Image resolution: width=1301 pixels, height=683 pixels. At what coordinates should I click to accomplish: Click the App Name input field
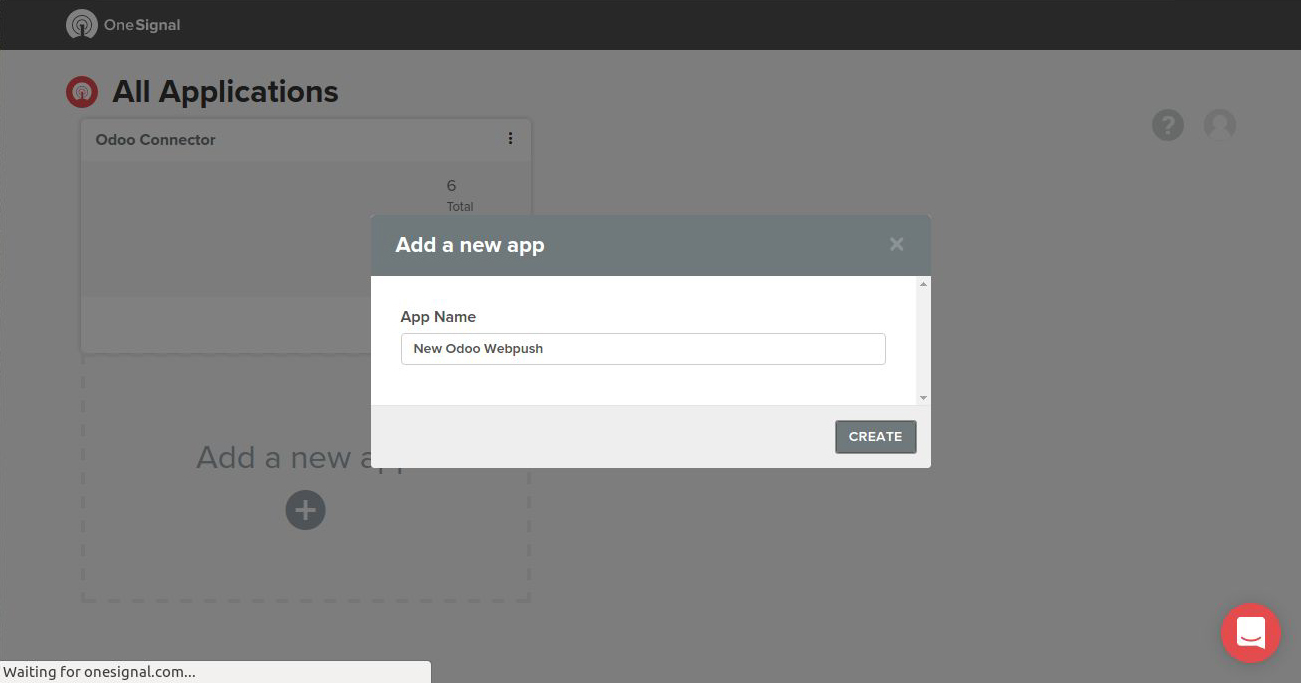tap(643, 349)
